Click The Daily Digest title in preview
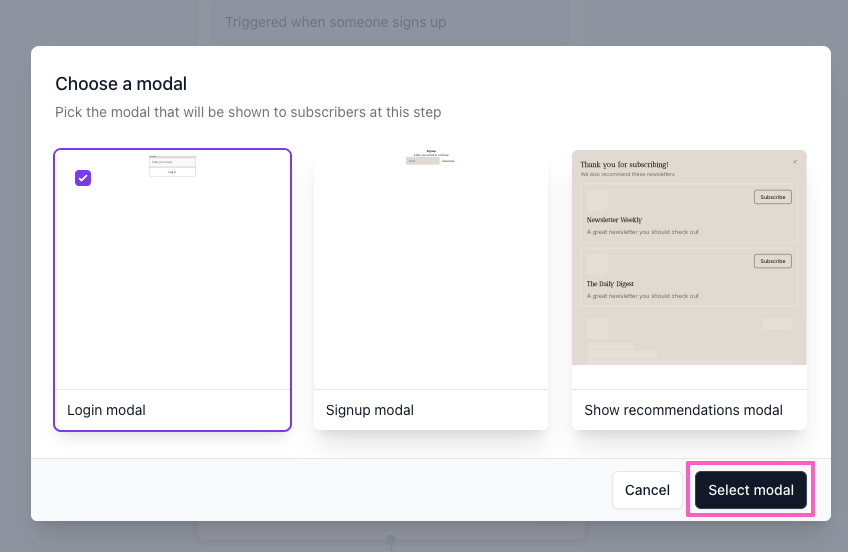 click(610, 284)
